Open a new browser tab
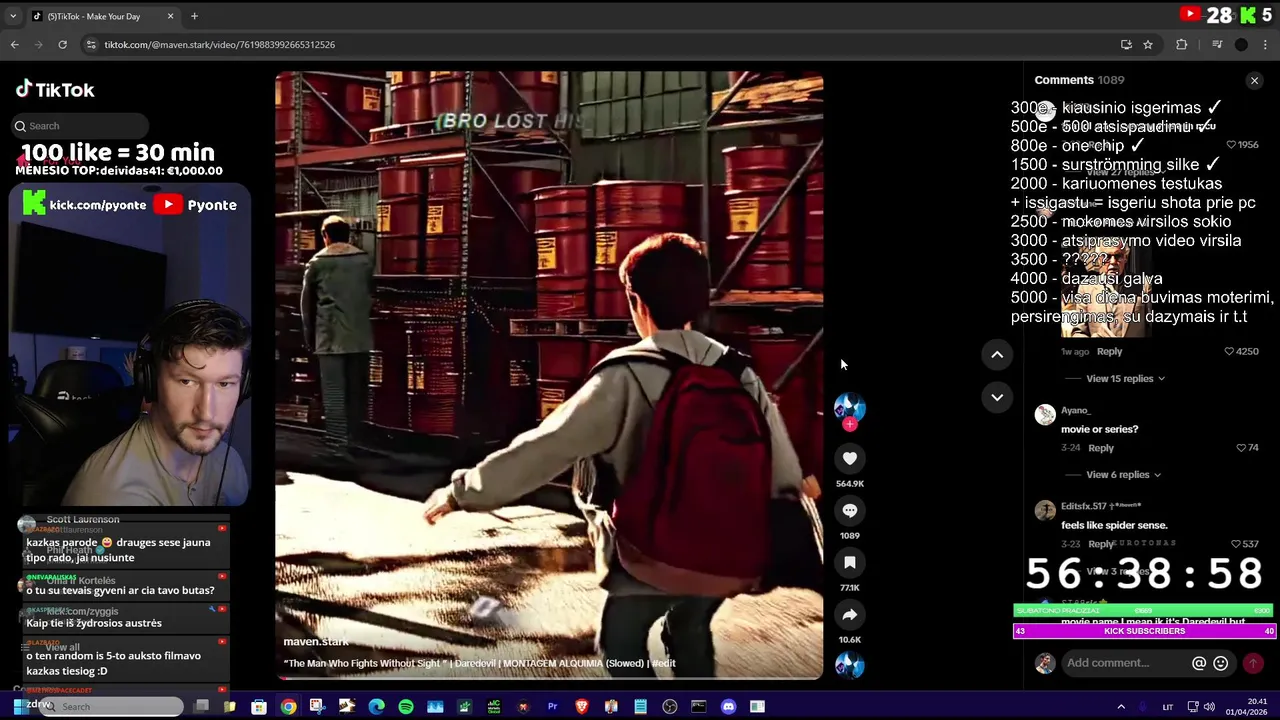1280x720 pixels. pyautogui.click(x=194, y=16)
